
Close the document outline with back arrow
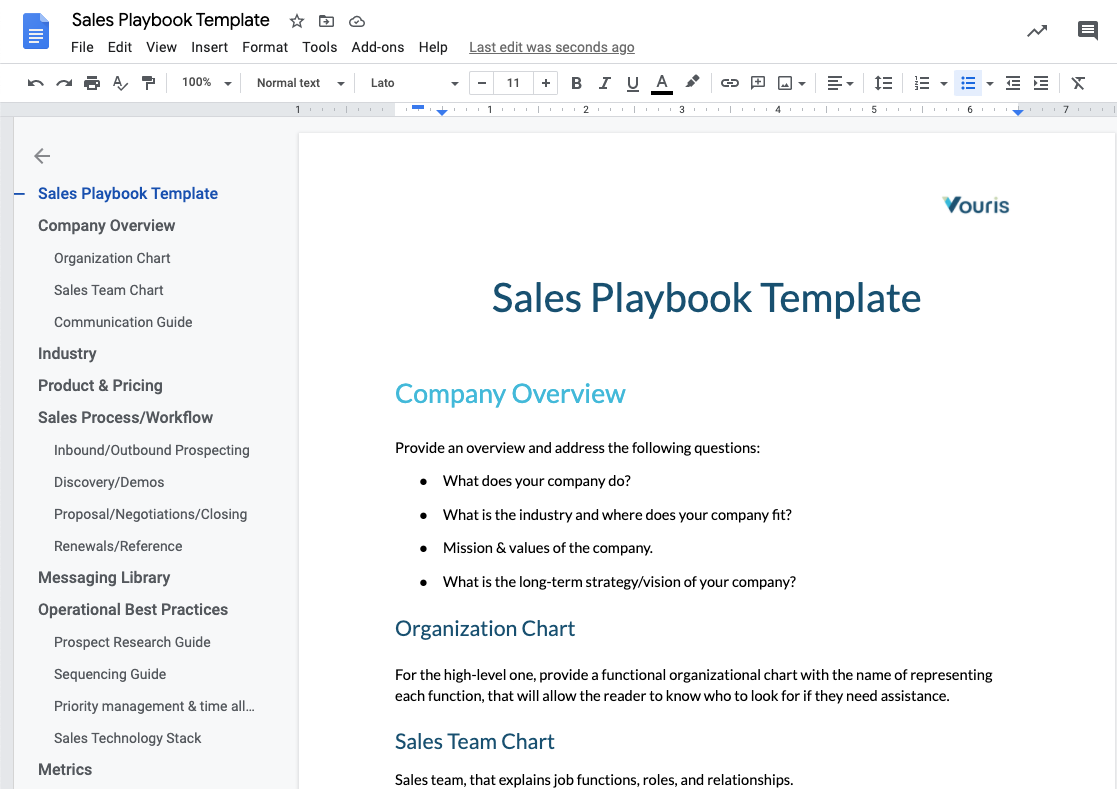42,156
